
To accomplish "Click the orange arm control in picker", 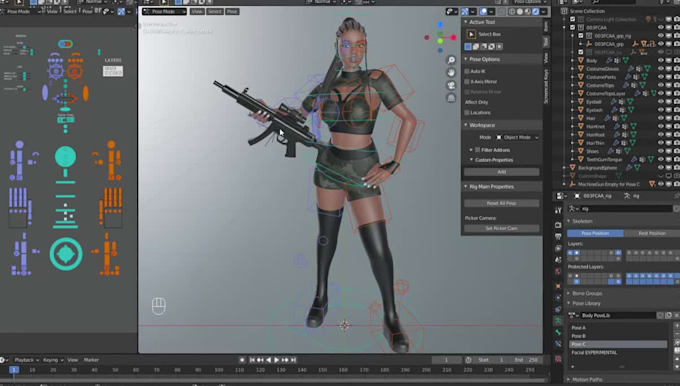I will tap(111, 160).
